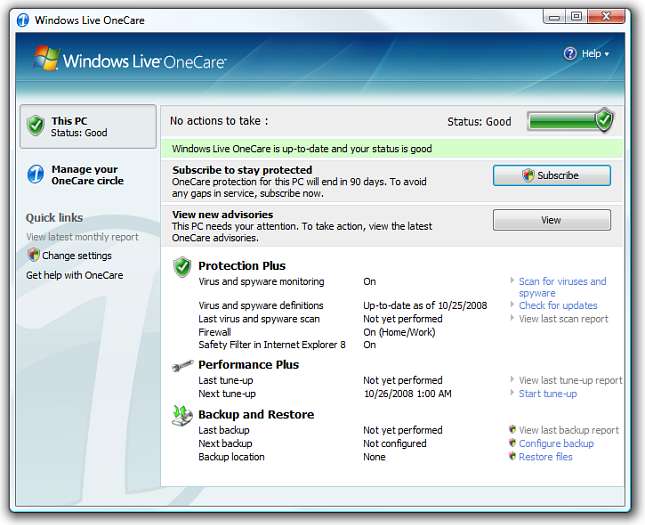Click '10/26/2008 1:00 AM' next tune-up value
The width and height of the screenshot is (645, 525).
click(x=407, y=393)
